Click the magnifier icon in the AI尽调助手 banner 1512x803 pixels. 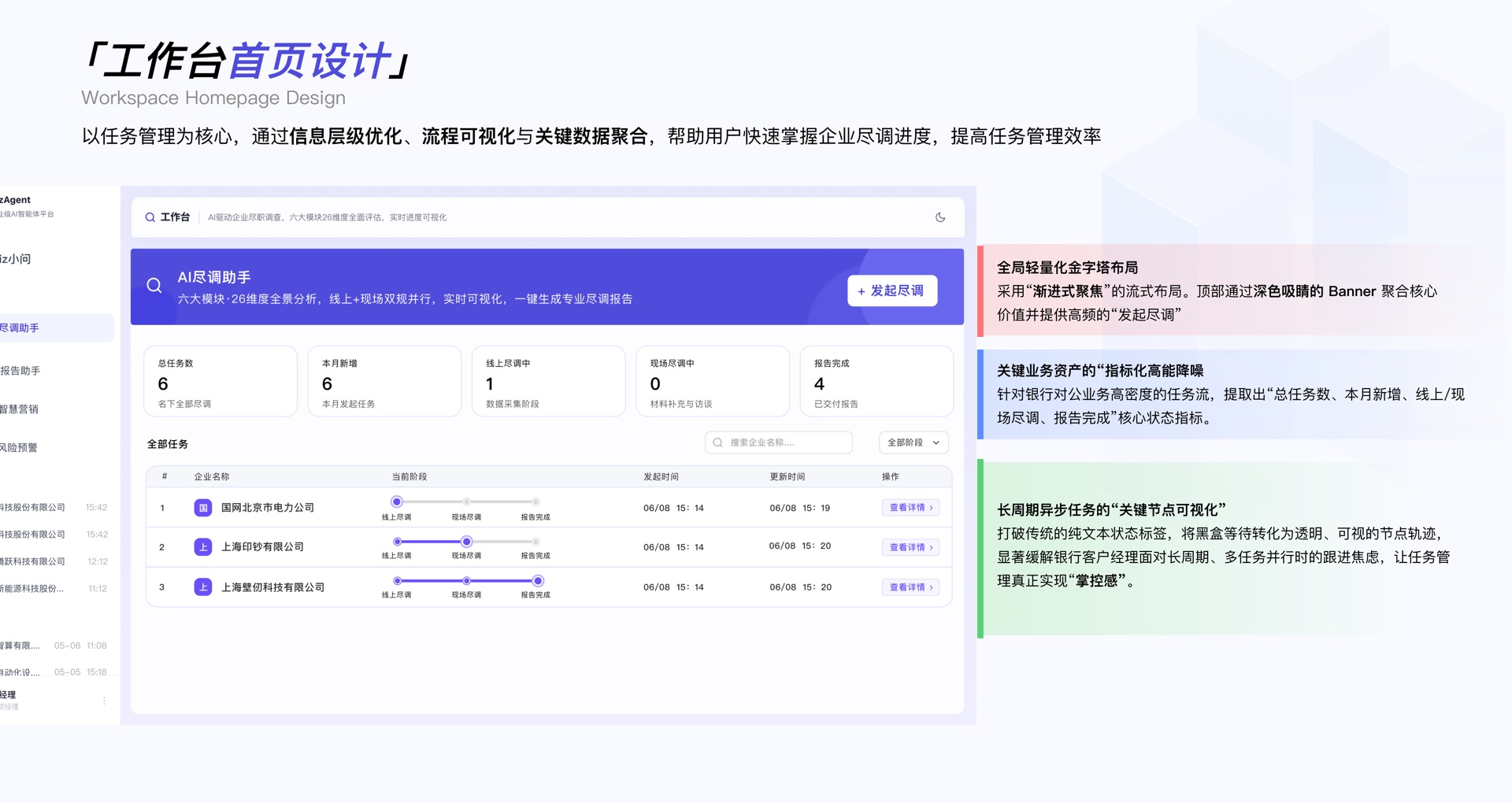pyautogui.click(x=154, y=286)
